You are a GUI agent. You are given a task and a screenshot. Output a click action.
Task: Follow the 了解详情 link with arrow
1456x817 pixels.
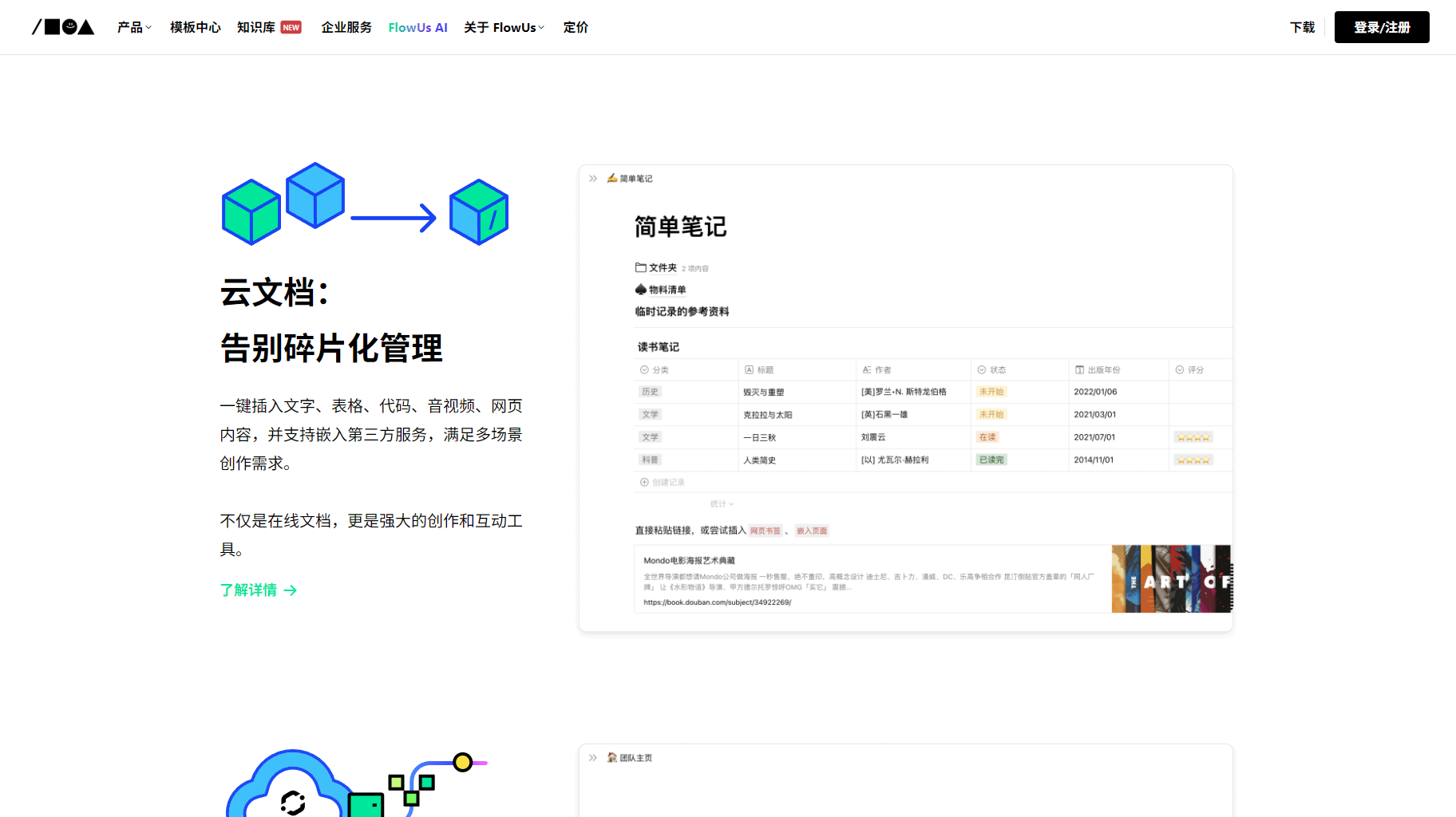259,590
